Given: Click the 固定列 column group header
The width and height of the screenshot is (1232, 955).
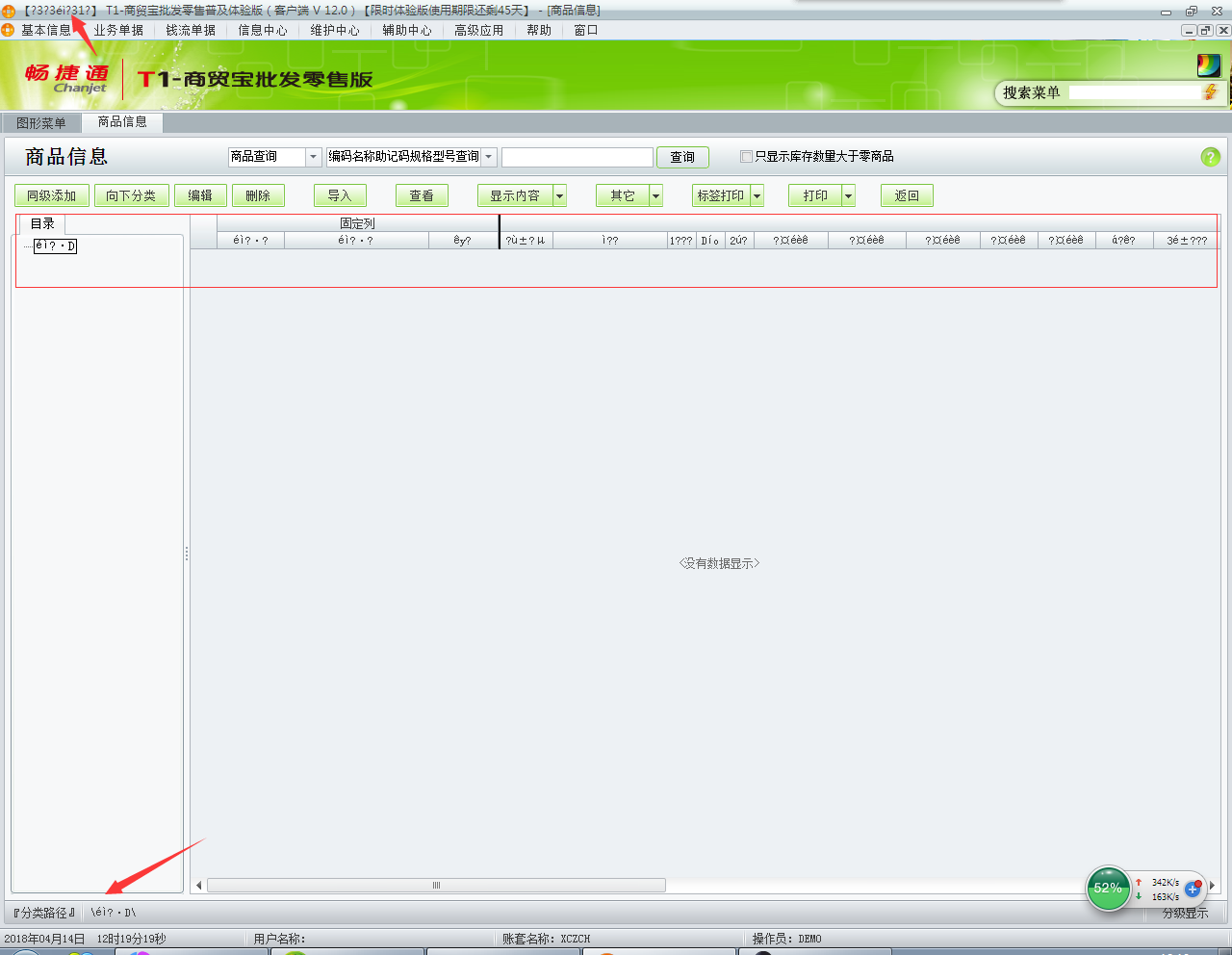Looking at the screenshot, I should click(357, 223).
